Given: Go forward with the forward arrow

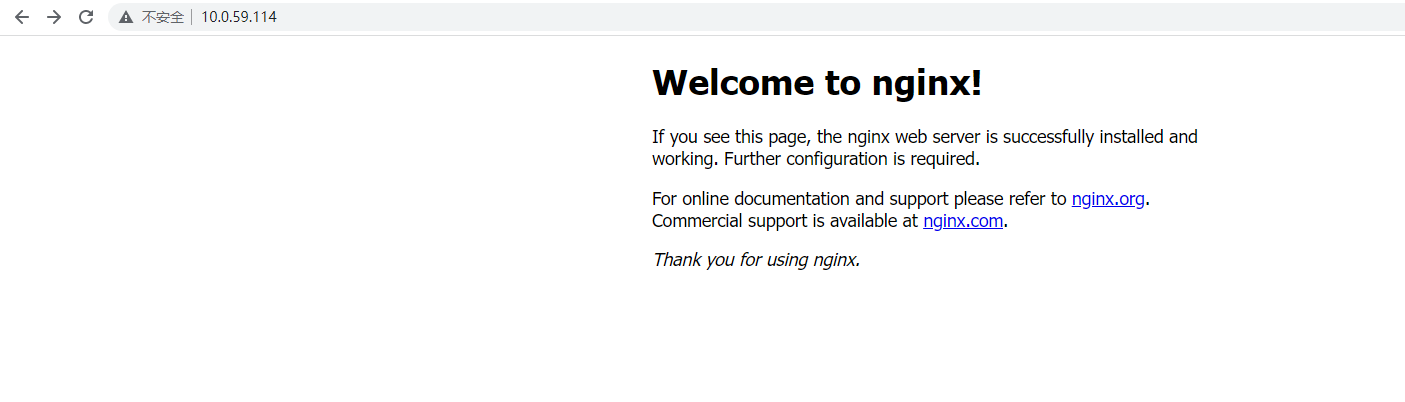Looking at the screenshot, I should (54, 17).
